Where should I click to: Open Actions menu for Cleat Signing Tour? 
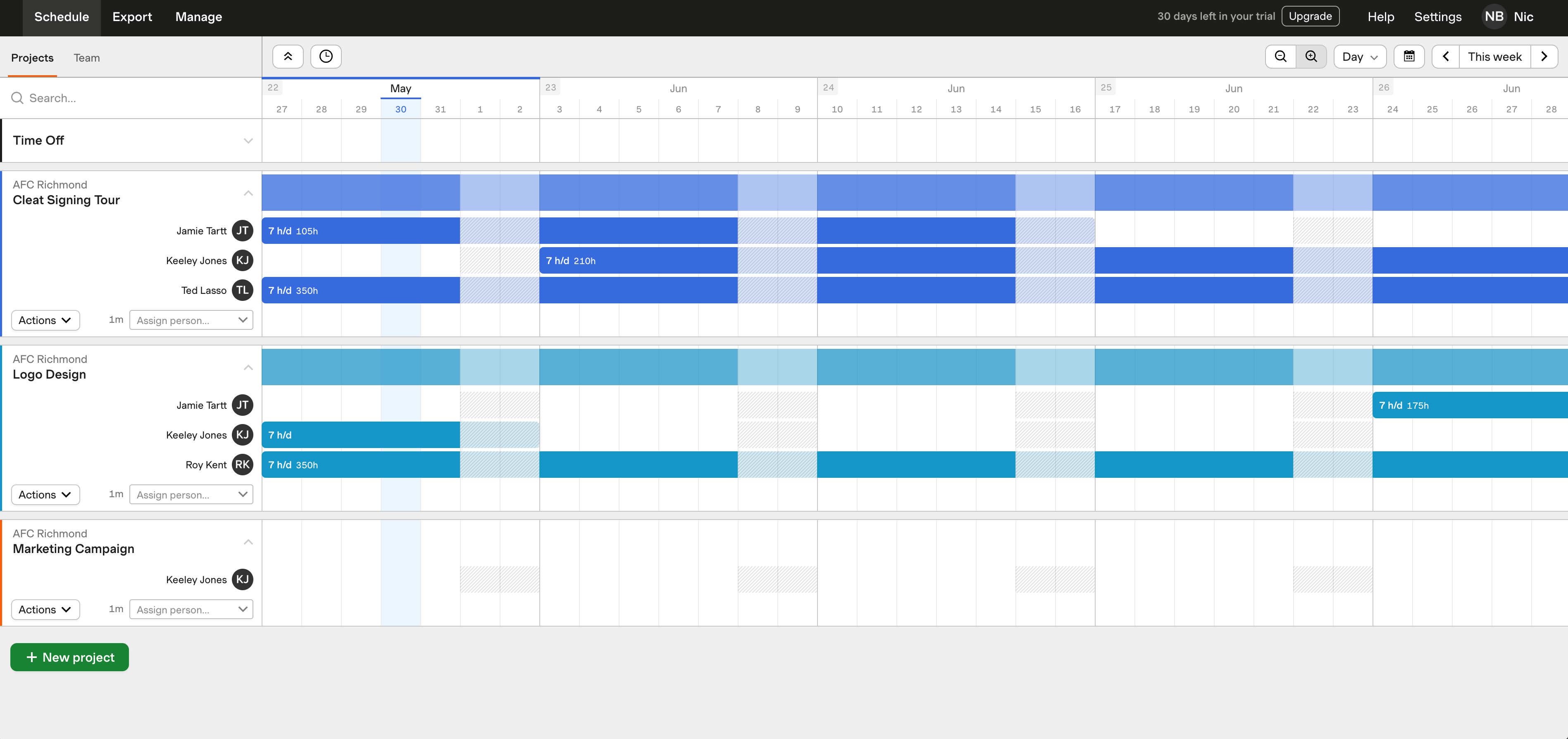click(45, 320)
